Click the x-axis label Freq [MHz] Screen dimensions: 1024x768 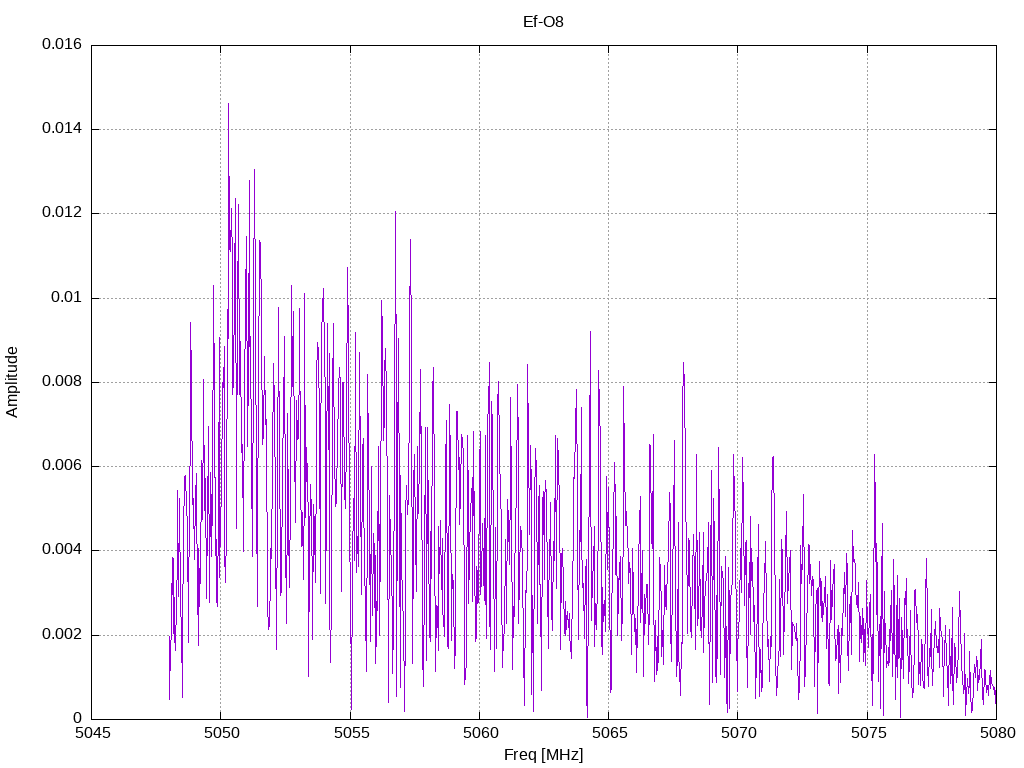click(543, 755)
